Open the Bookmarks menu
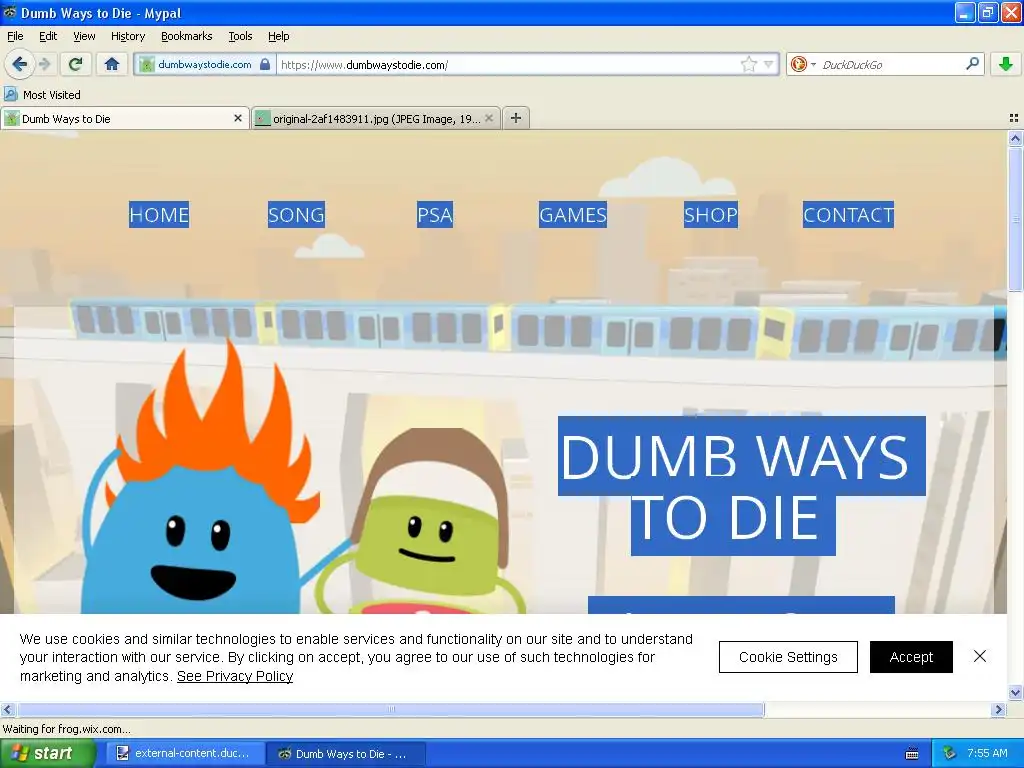Screen dimensions: 1024x768 187,36
